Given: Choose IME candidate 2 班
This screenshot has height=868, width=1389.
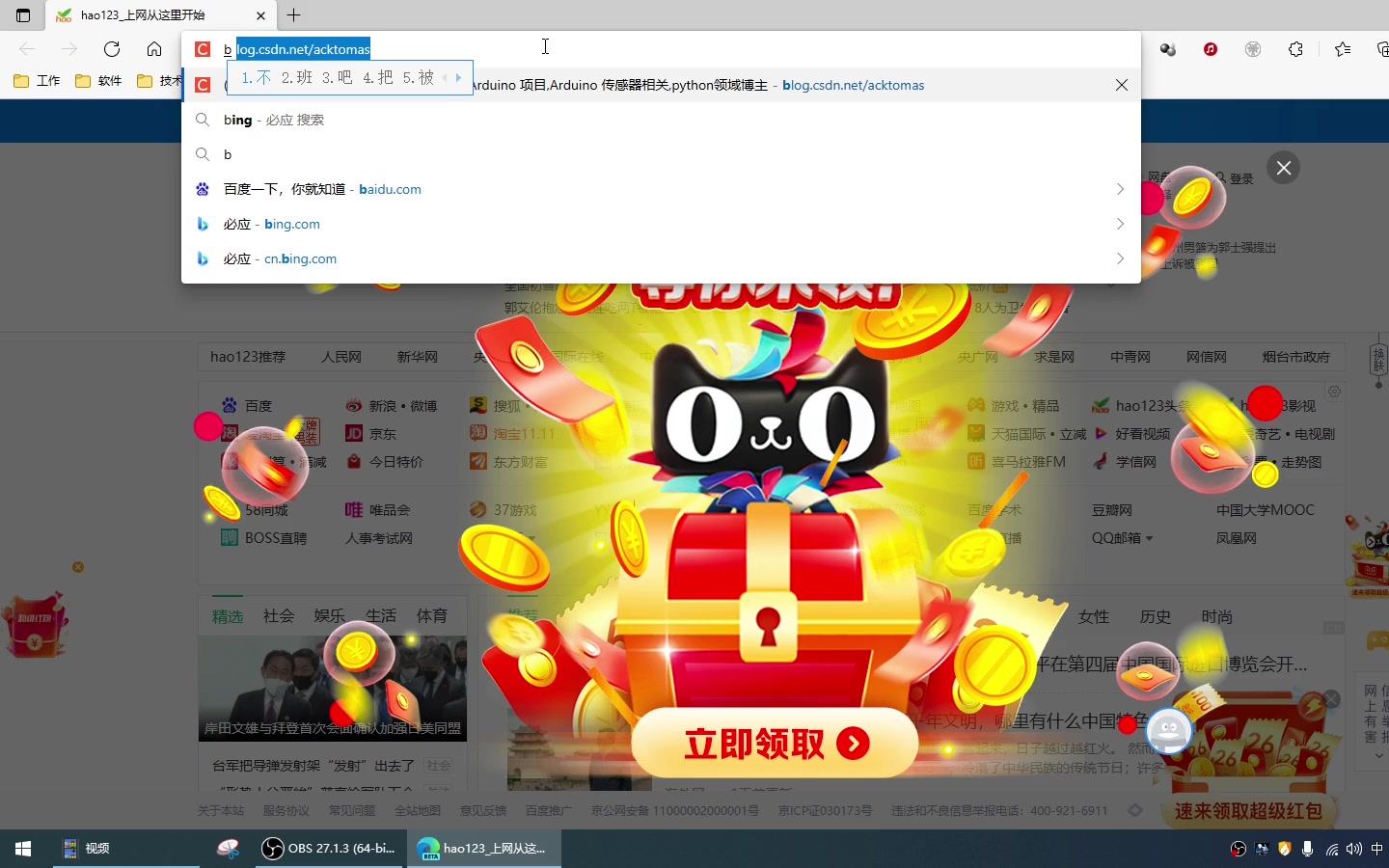Looking at the screenshot, I should pos(297,78).
